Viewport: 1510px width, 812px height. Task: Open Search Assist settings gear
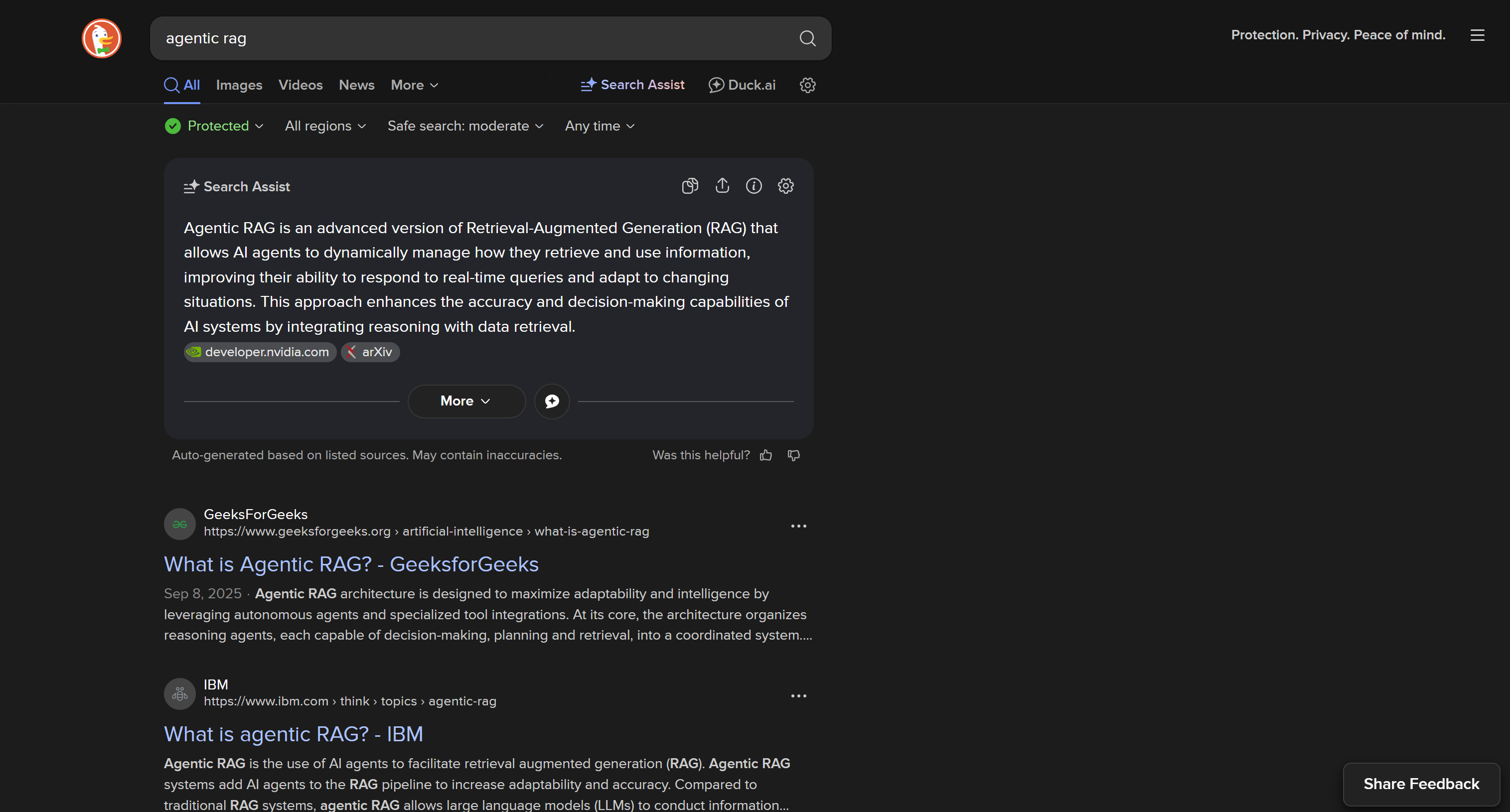coord(785,186)
